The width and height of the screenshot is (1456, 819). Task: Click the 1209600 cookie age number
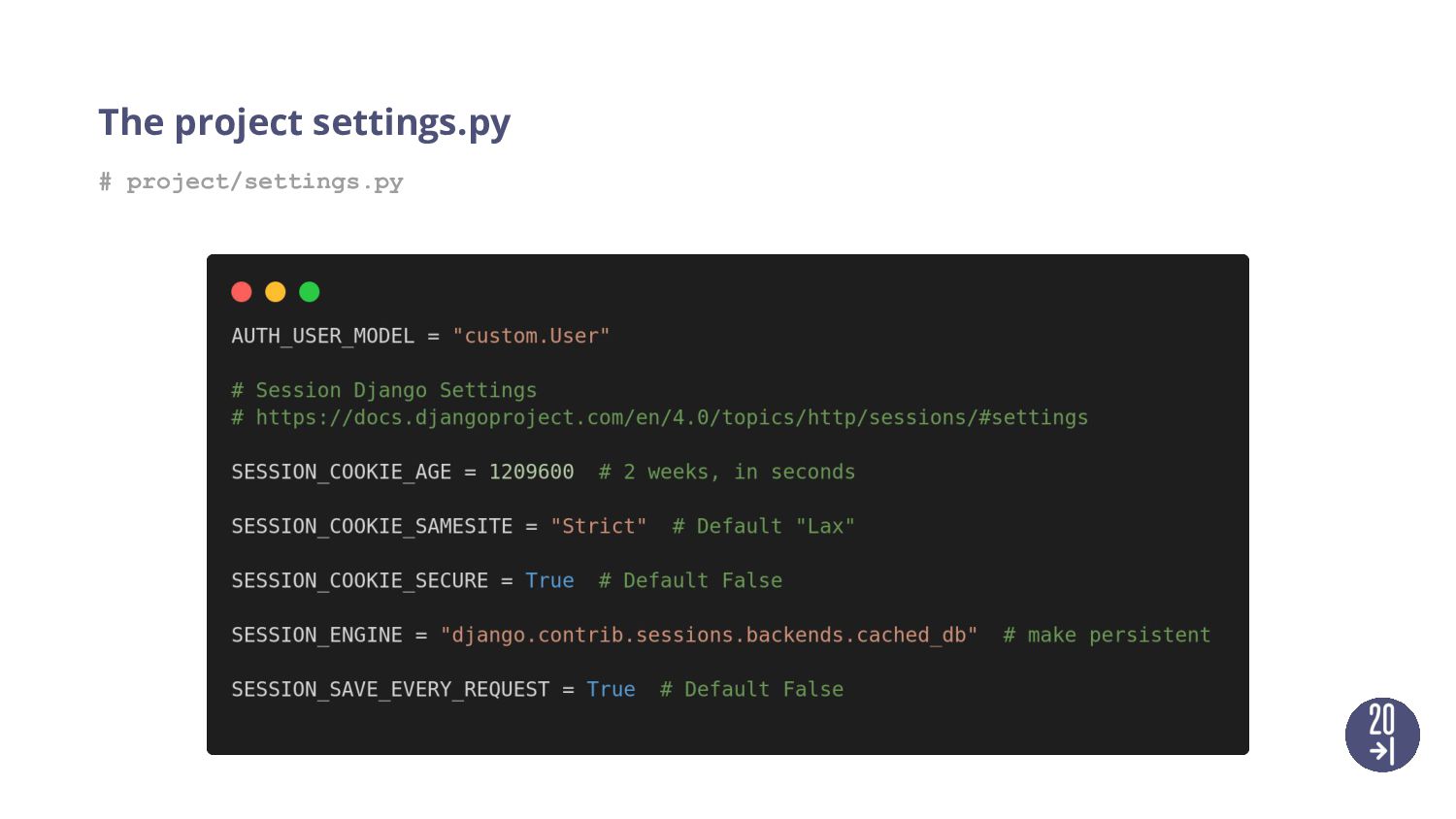click(x=531, y=472)
